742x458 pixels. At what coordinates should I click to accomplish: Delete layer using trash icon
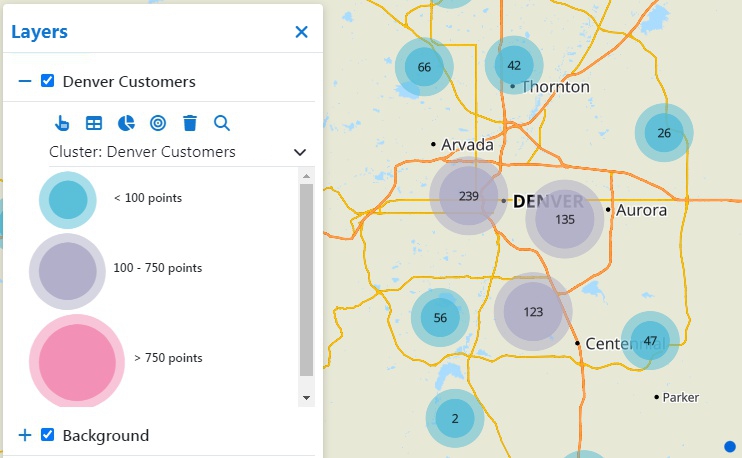[190, 123]
